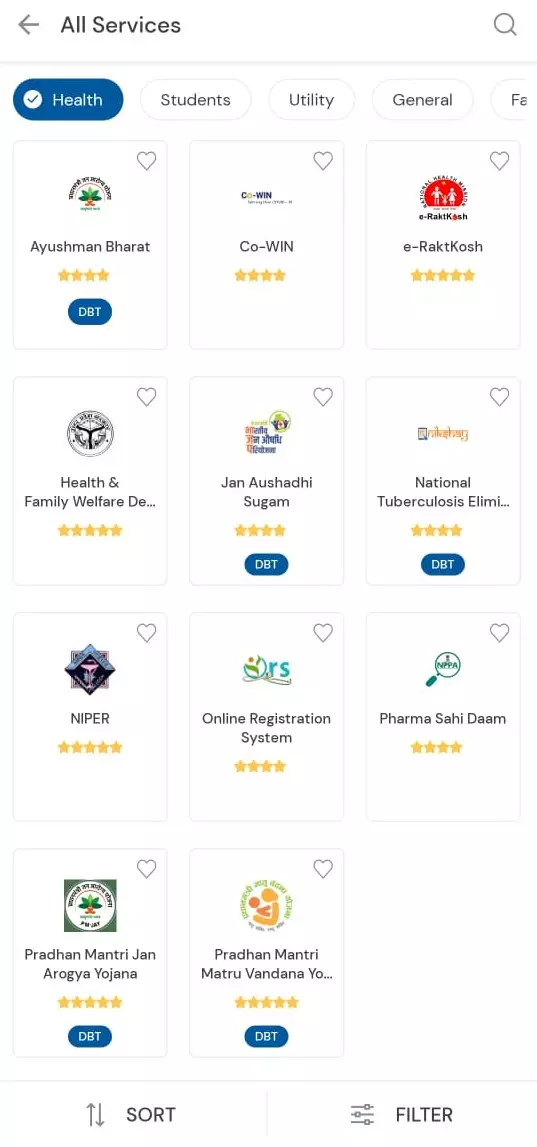
Task: Select the e-RaktKosh logo
Action: click(x=443, y=198)
